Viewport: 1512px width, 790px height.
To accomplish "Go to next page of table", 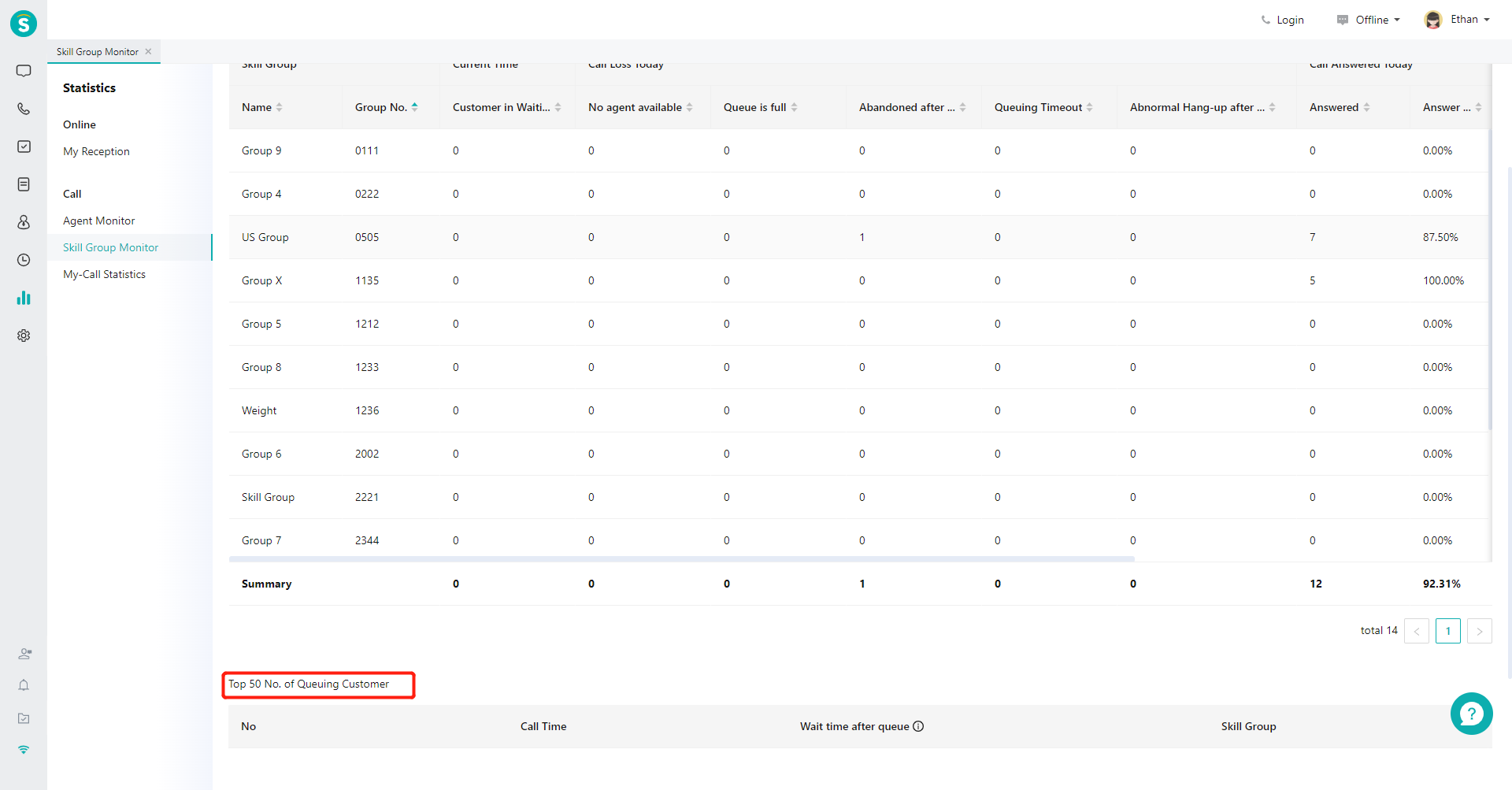I will (1479, 631).
